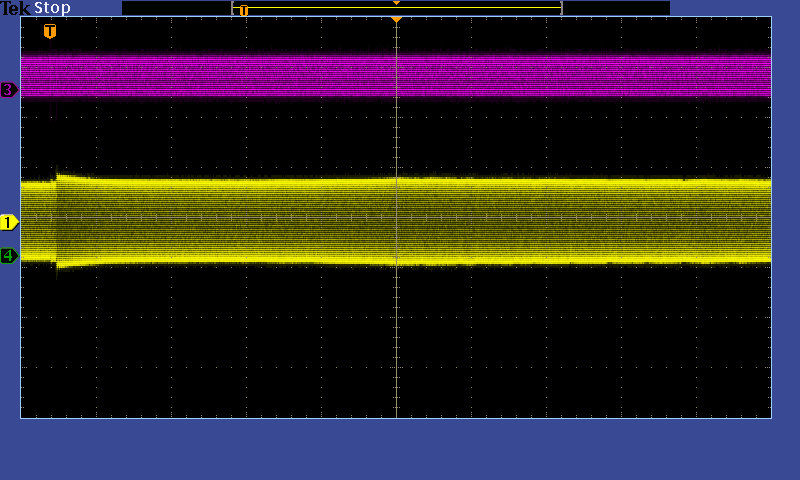Screen dimensions: 800x480
Task: Click record bar section left of the bracket
Action: (176, 8)
